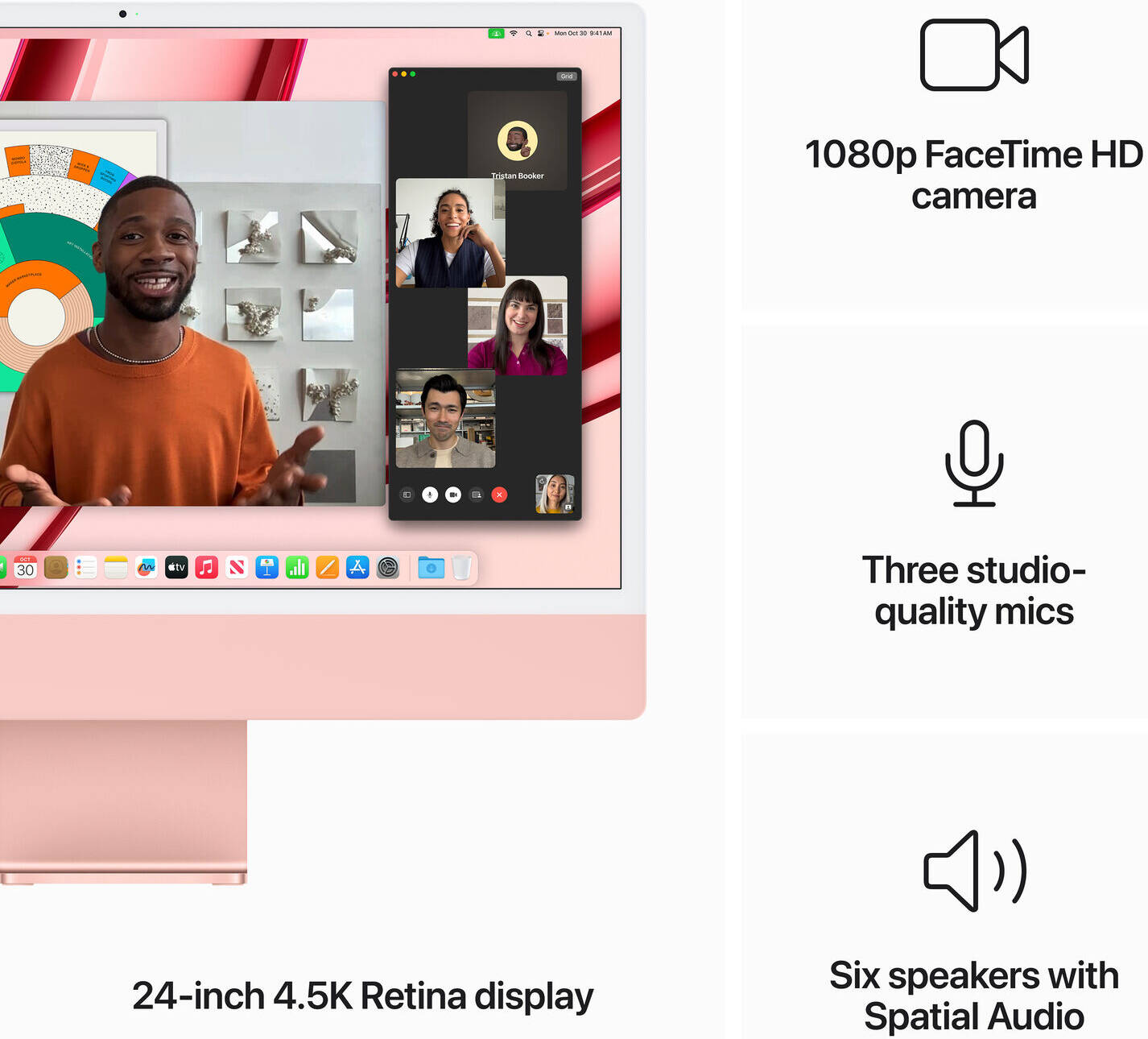Viewport: 1148px width, 1039px height.
Task: Open the Contacts app in the dock
Action: pos(56,568)
